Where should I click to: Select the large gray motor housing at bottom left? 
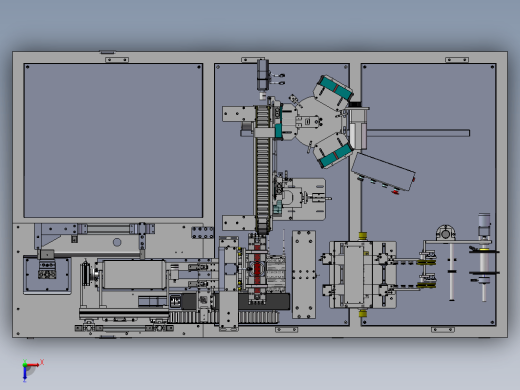pyautogui.click(x=134, y=275)
